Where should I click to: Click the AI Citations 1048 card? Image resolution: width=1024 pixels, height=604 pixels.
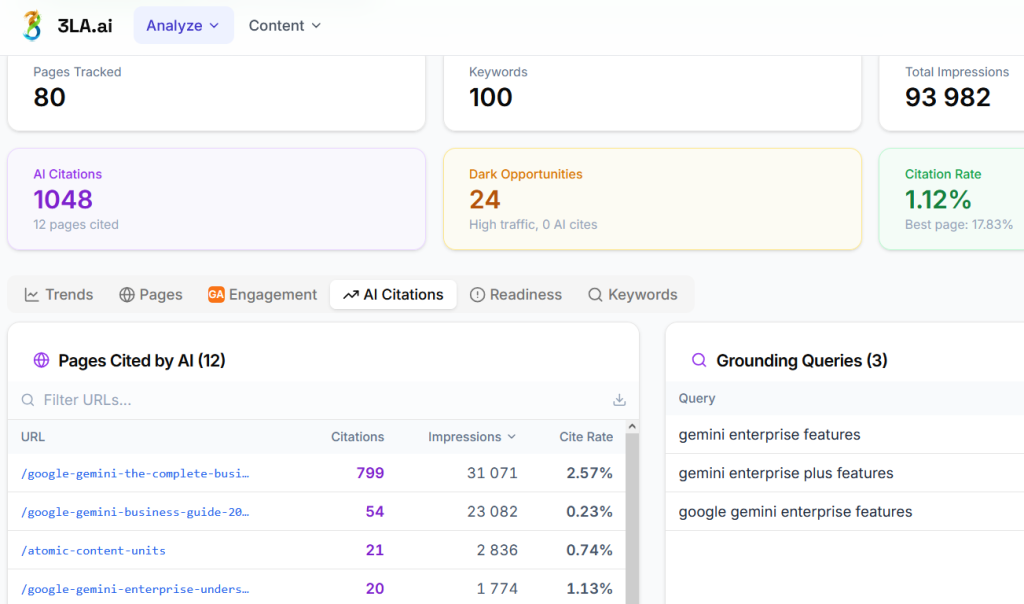[x=216, y=199]
